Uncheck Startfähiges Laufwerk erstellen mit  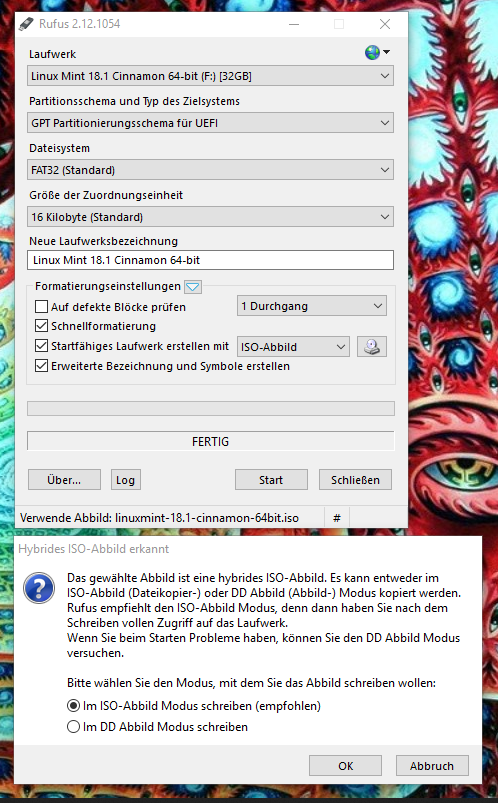click(42, 346)
